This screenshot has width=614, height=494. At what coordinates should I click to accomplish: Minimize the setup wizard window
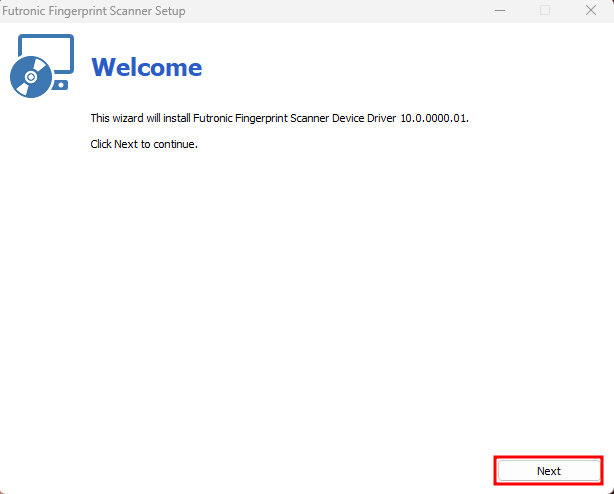pyautogui.click(x=500, y=11)
